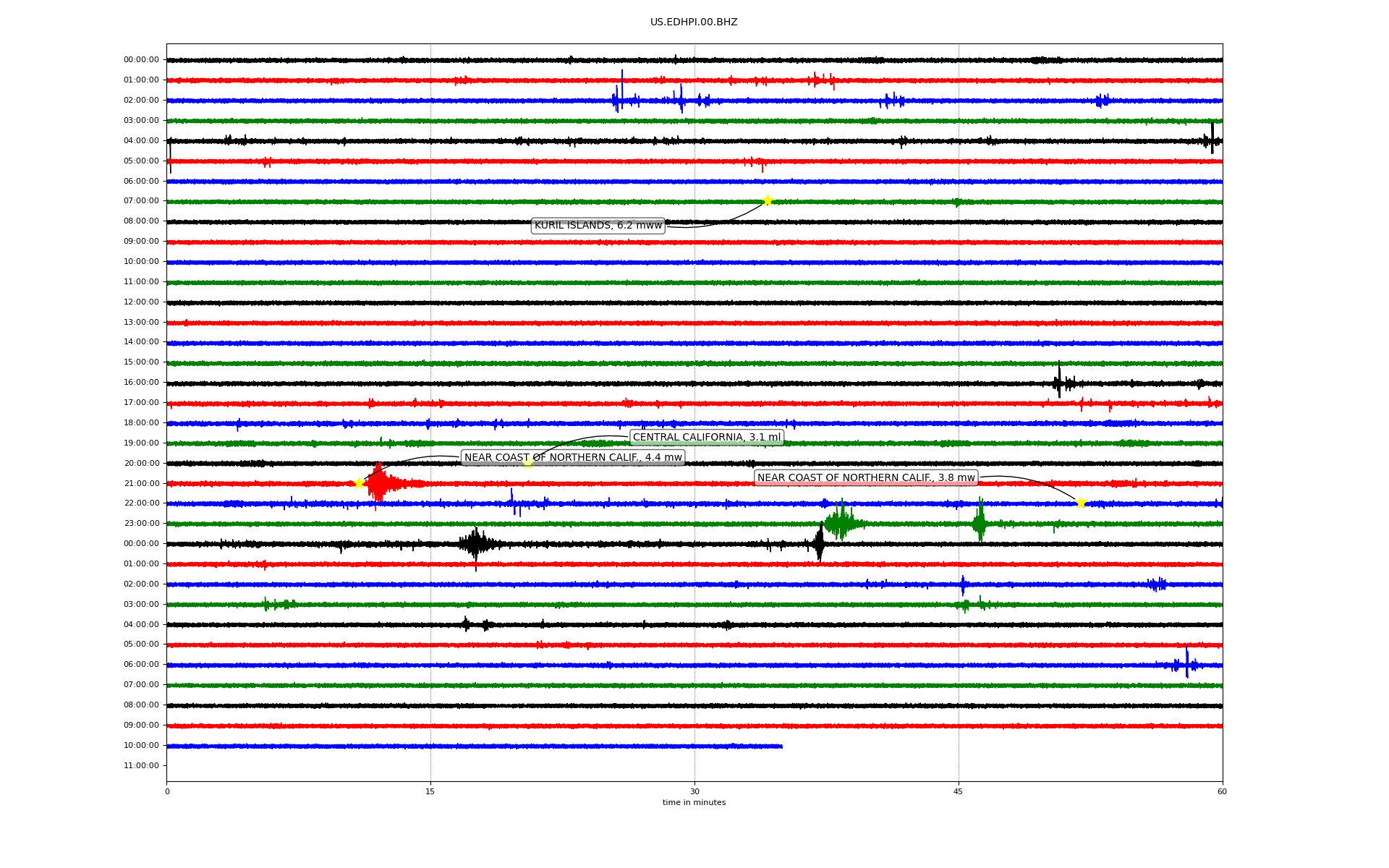This screenshot has width=1389, height=868.
Task: Click the 60 tick on the x-axis
Action: click(1222, 791)
